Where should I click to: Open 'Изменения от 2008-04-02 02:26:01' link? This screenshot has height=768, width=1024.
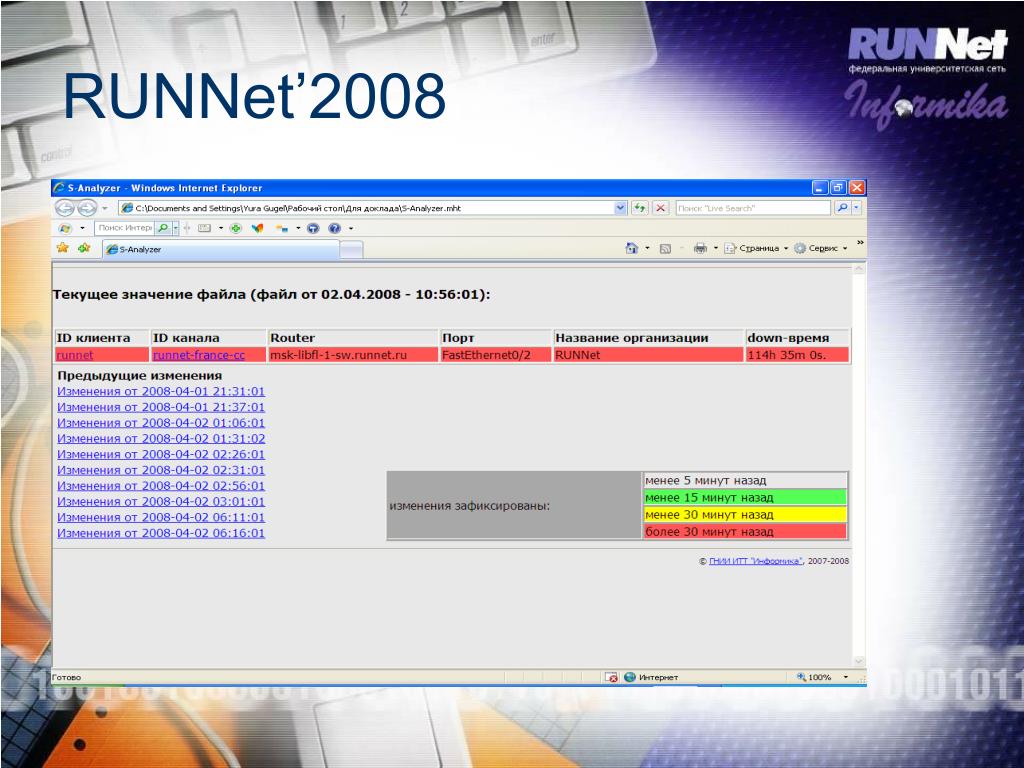(161, 454)
